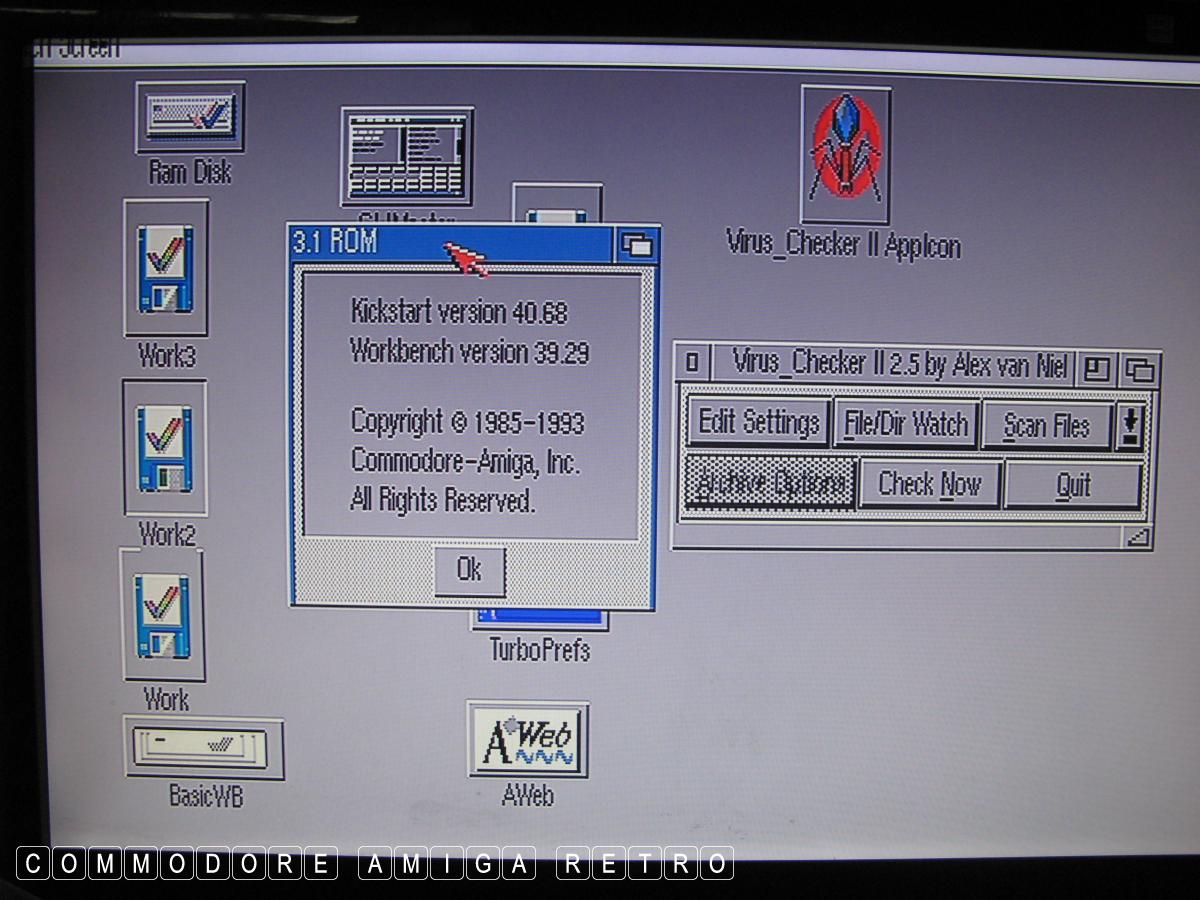Select the GUIMaster icon behind the dialog
The image size is (1200, 900).
[x=406, y=156]
